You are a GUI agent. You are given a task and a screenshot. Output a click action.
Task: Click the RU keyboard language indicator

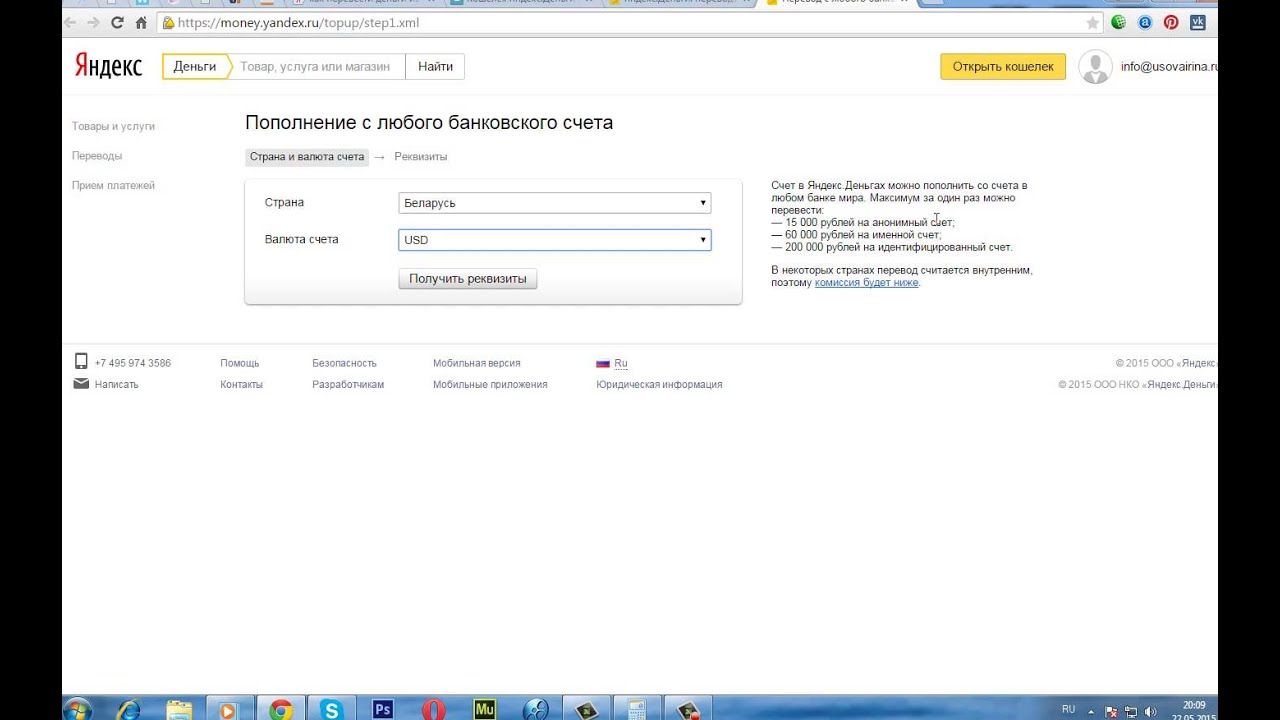(1068, 709)
